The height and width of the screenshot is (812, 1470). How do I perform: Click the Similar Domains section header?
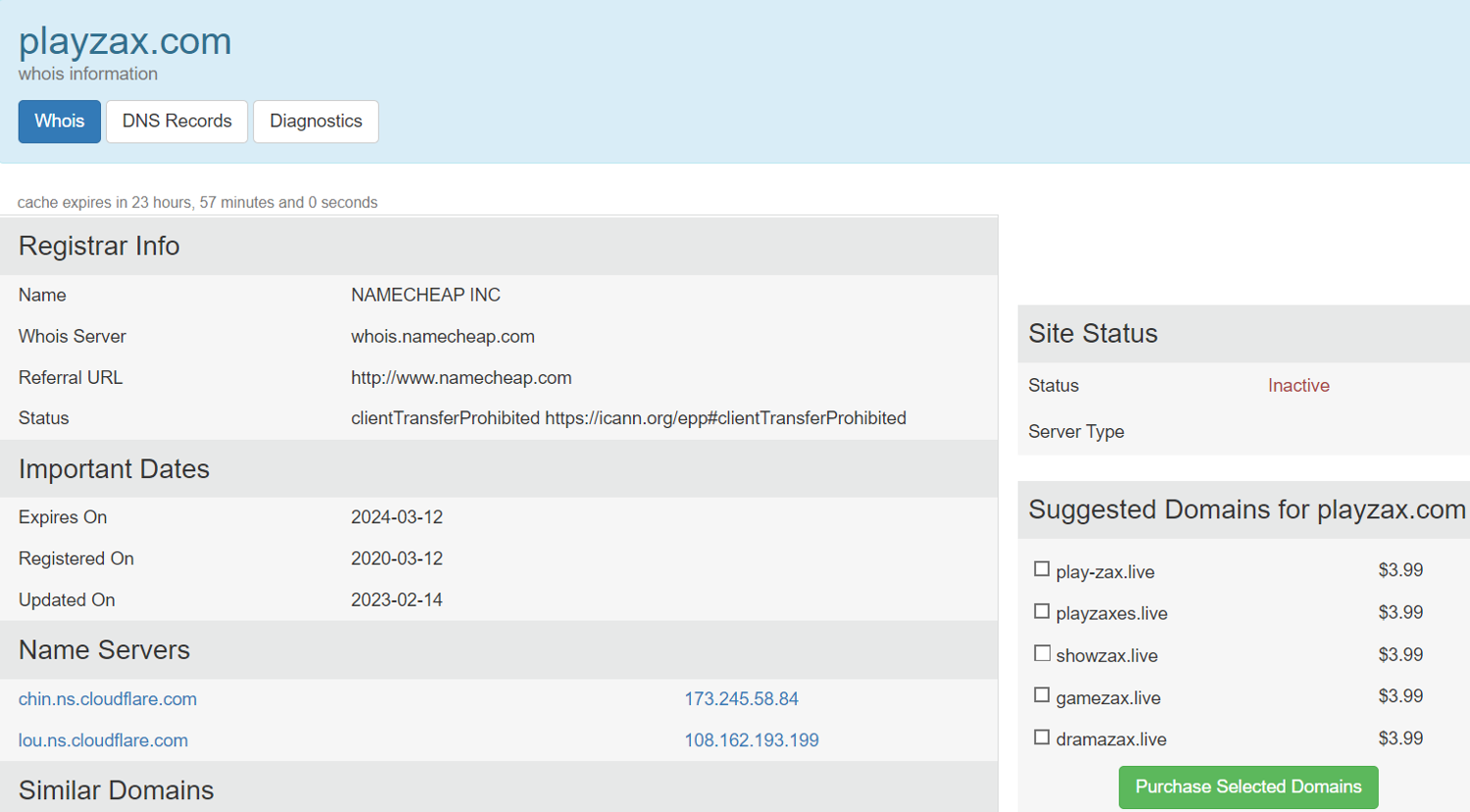pos(116,789)
